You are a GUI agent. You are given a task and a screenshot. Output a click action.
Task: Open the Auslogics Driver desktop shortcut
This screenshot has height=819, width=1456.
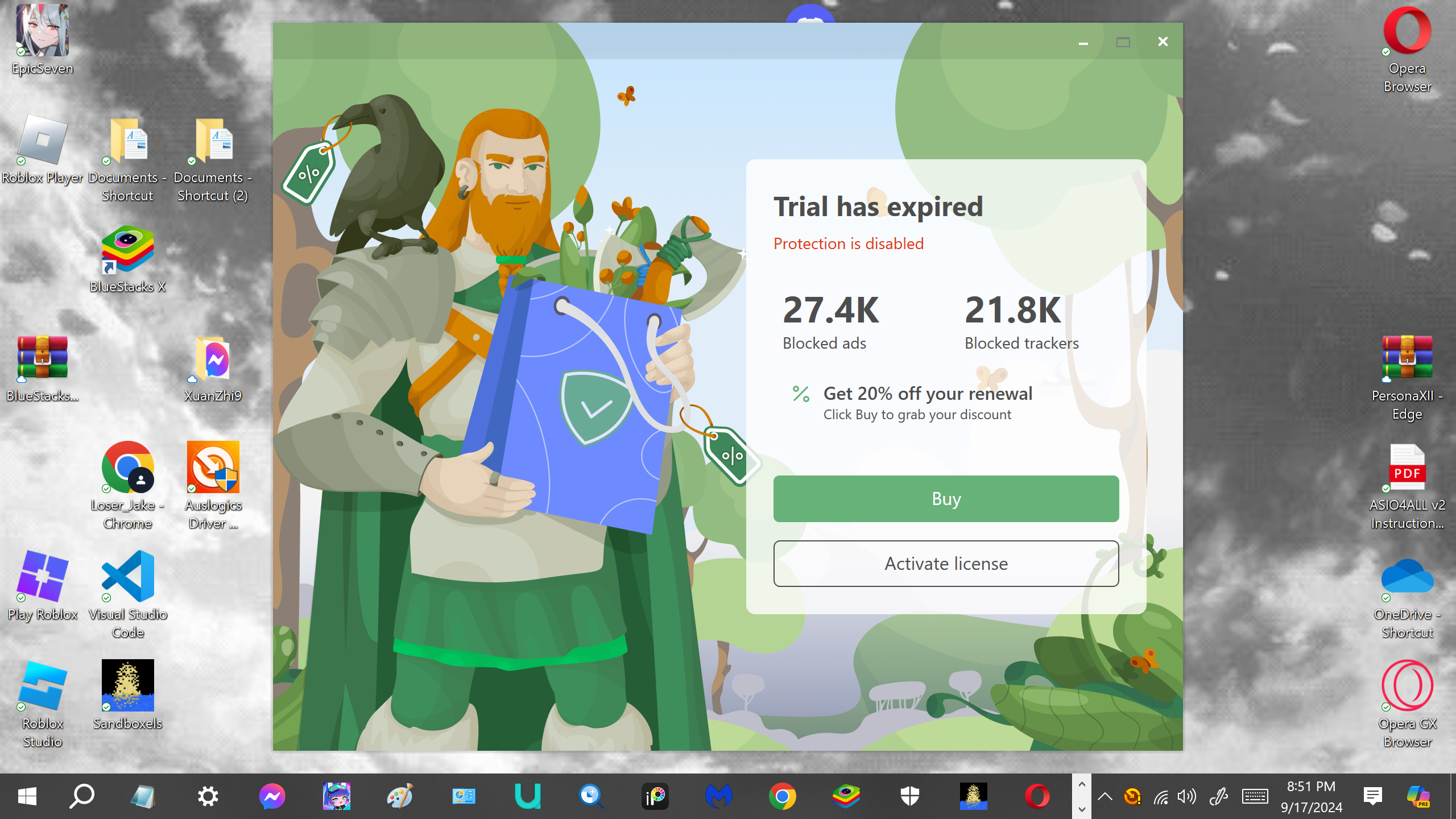pyautogui.click(x=213, y=468)
